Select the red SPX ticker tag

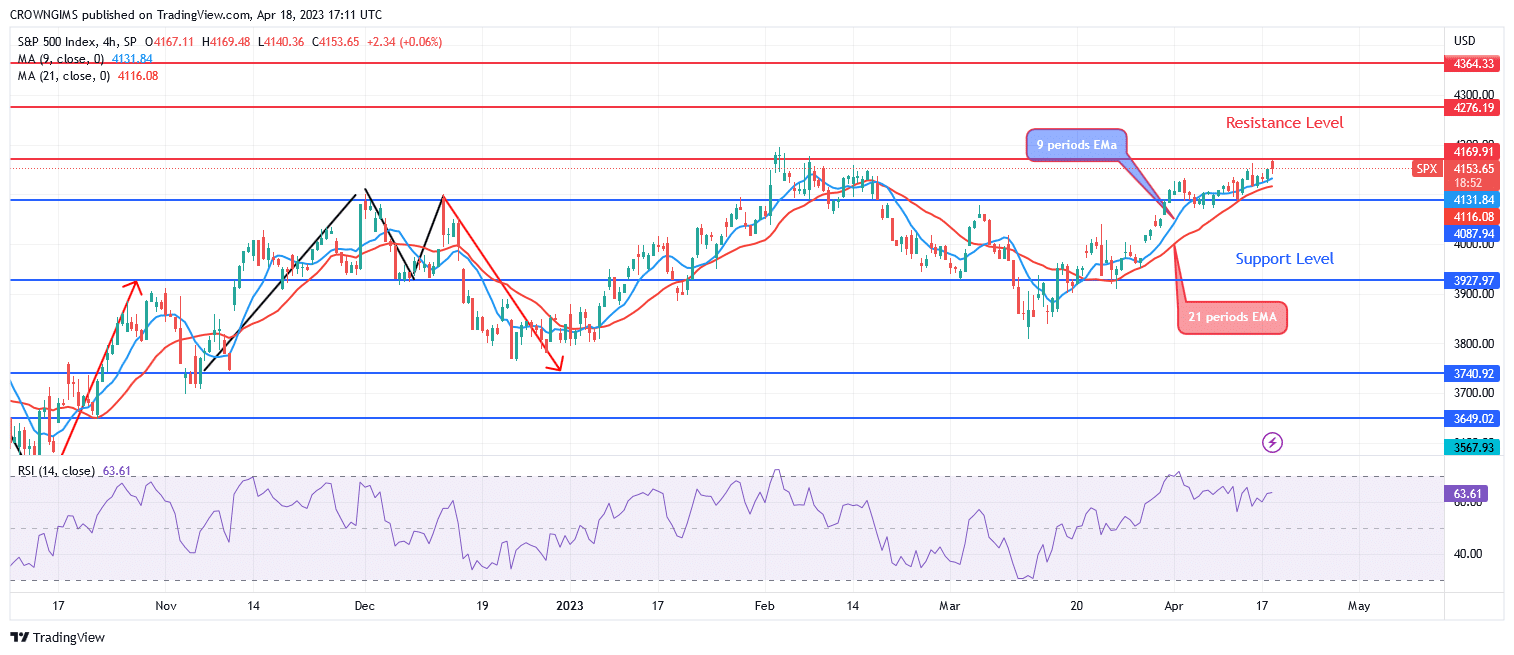tap(1426, 169)
